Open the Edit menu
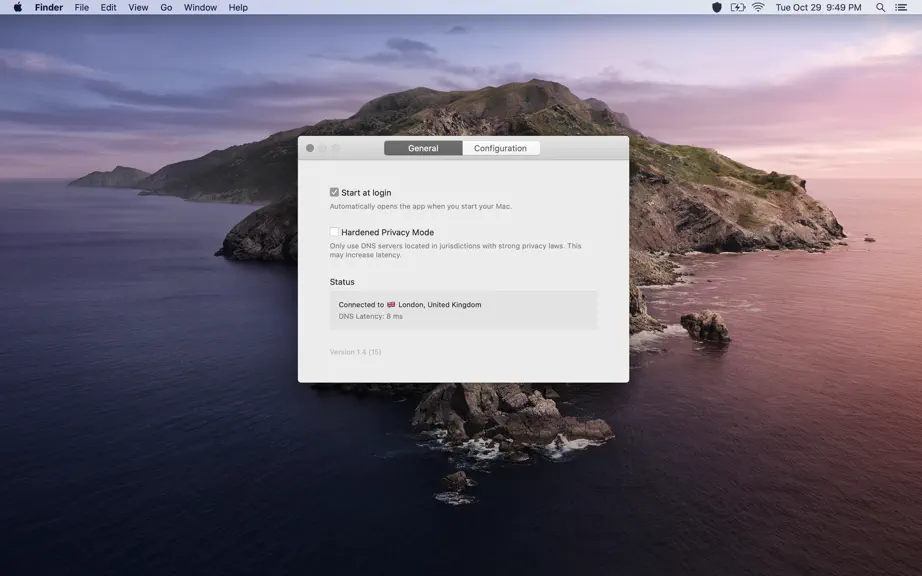This screenshot has width=922, height=576. coord(108,8)
